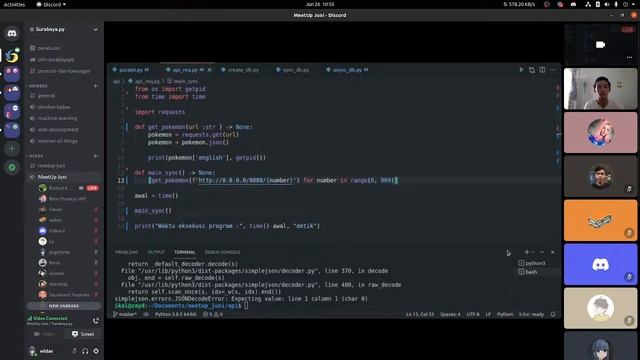Select participant webcam video thumbnail

(x=600, y=89)
